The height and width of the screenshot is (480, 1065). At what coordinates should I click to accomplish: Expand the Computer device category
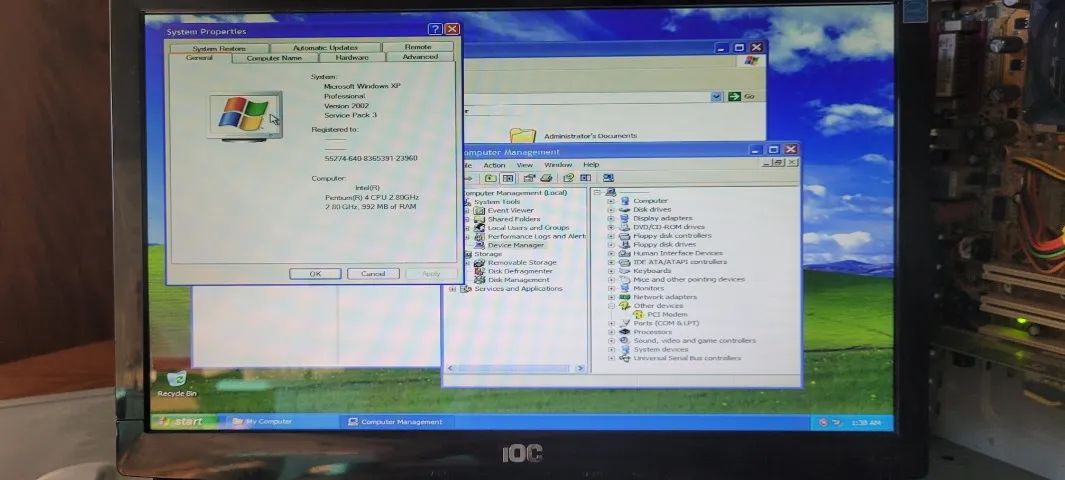611,202
